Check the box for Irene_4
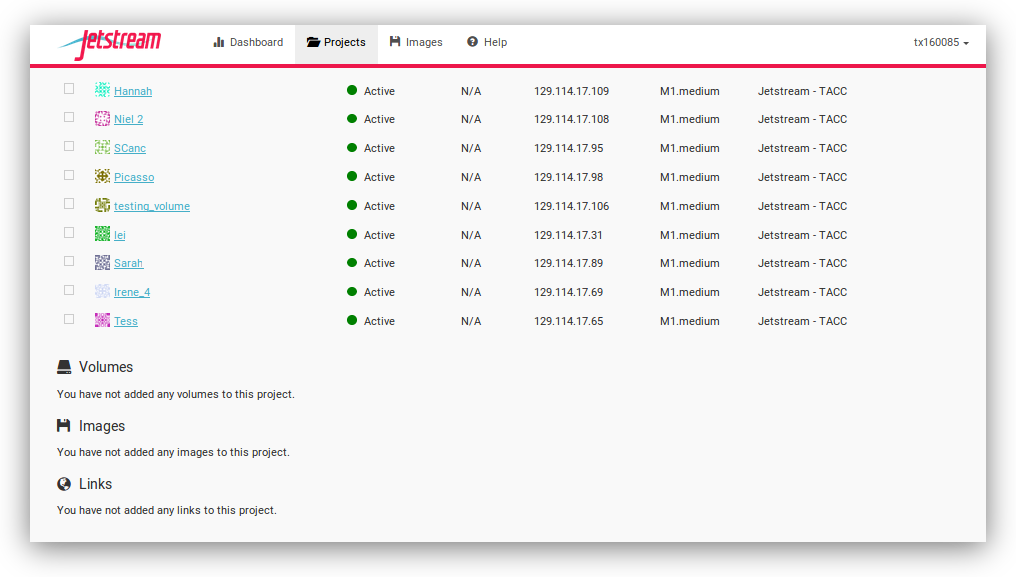The width and height of the screenshot is (1016, 577). pos(69,291)
